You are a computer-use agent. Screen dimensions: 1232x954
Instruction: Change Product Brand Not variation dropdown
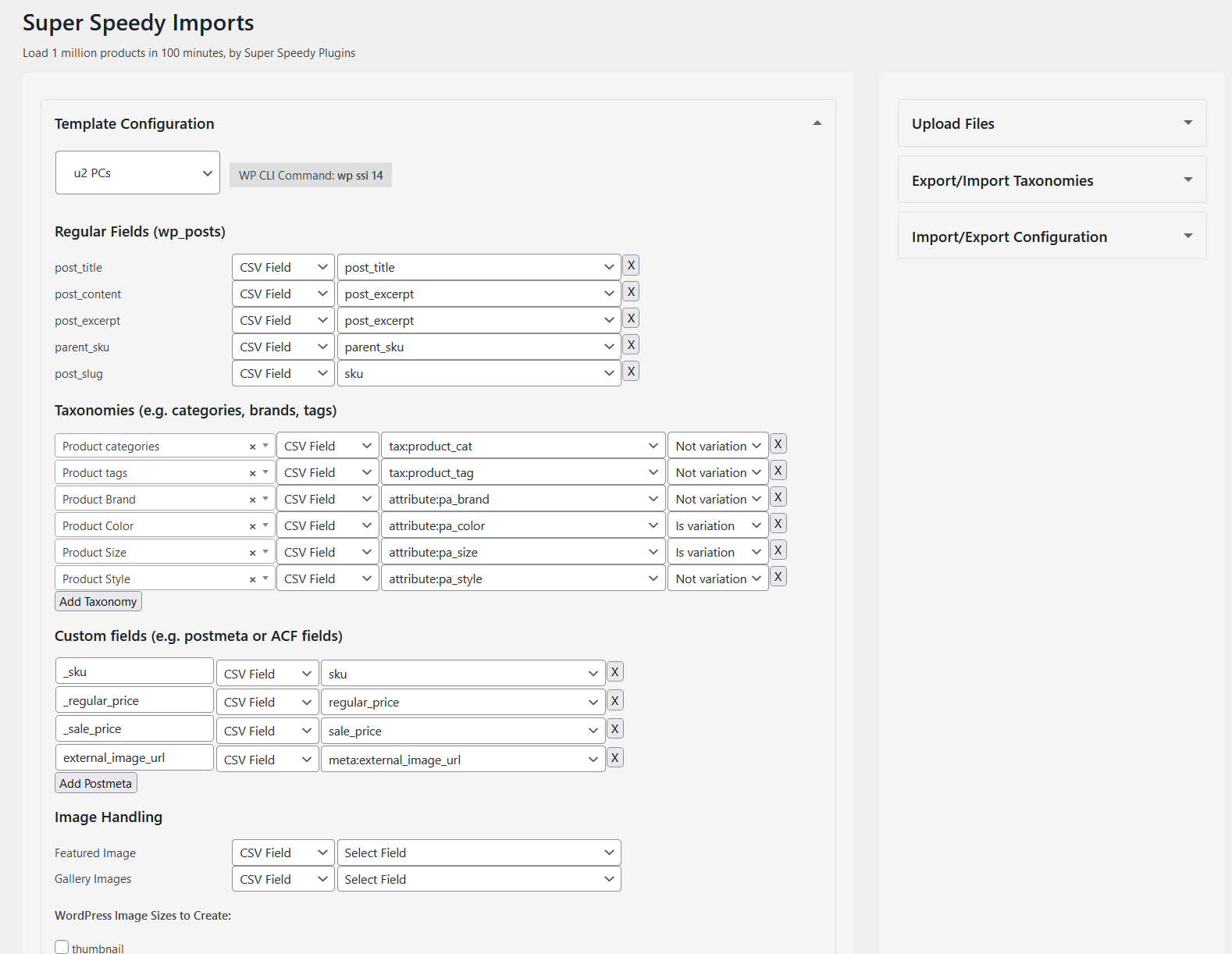[718, 499]
